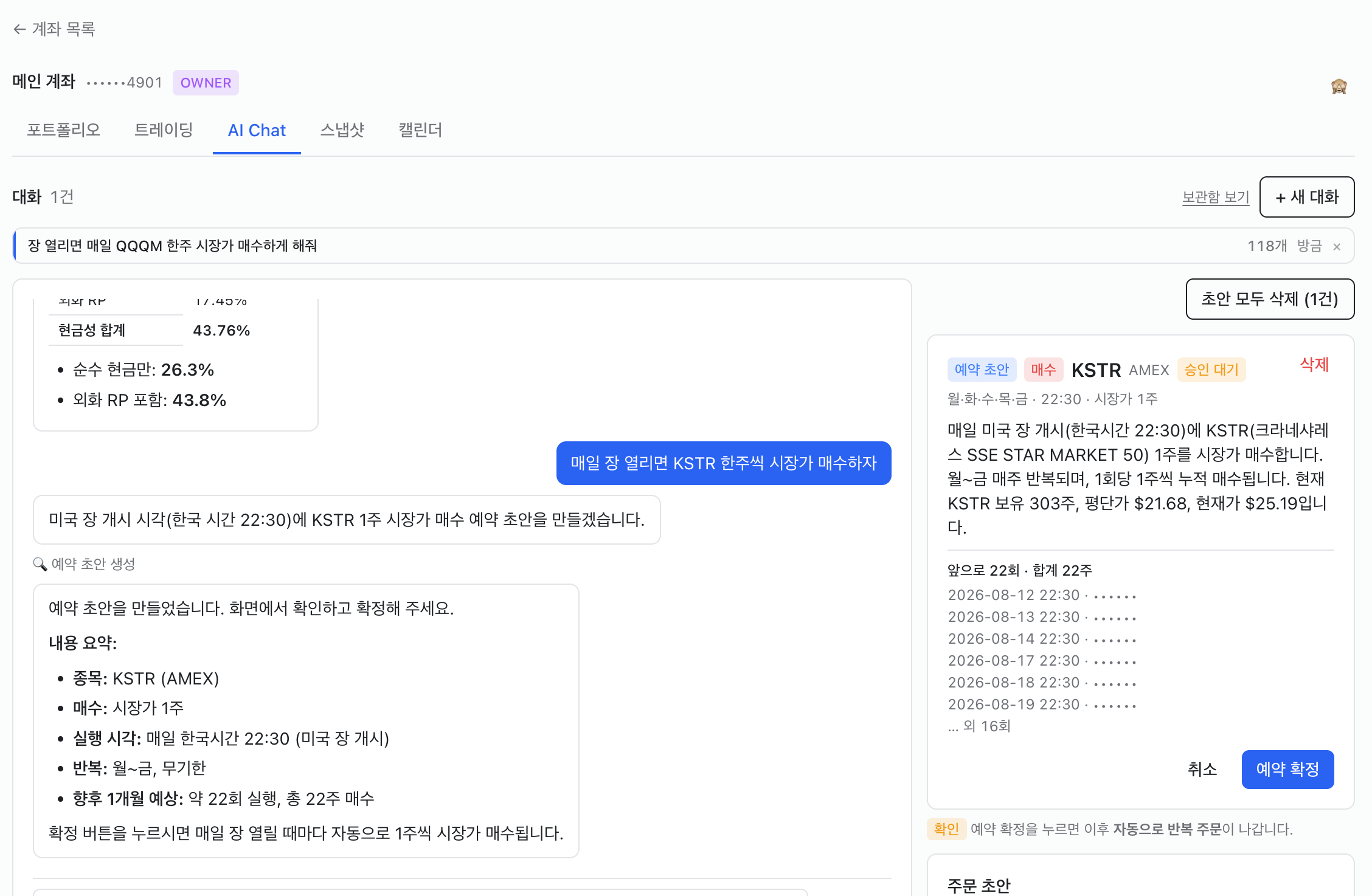Screen dimensions: 1372x896
Task: Click the '118개' message count
Action: 1267,246
